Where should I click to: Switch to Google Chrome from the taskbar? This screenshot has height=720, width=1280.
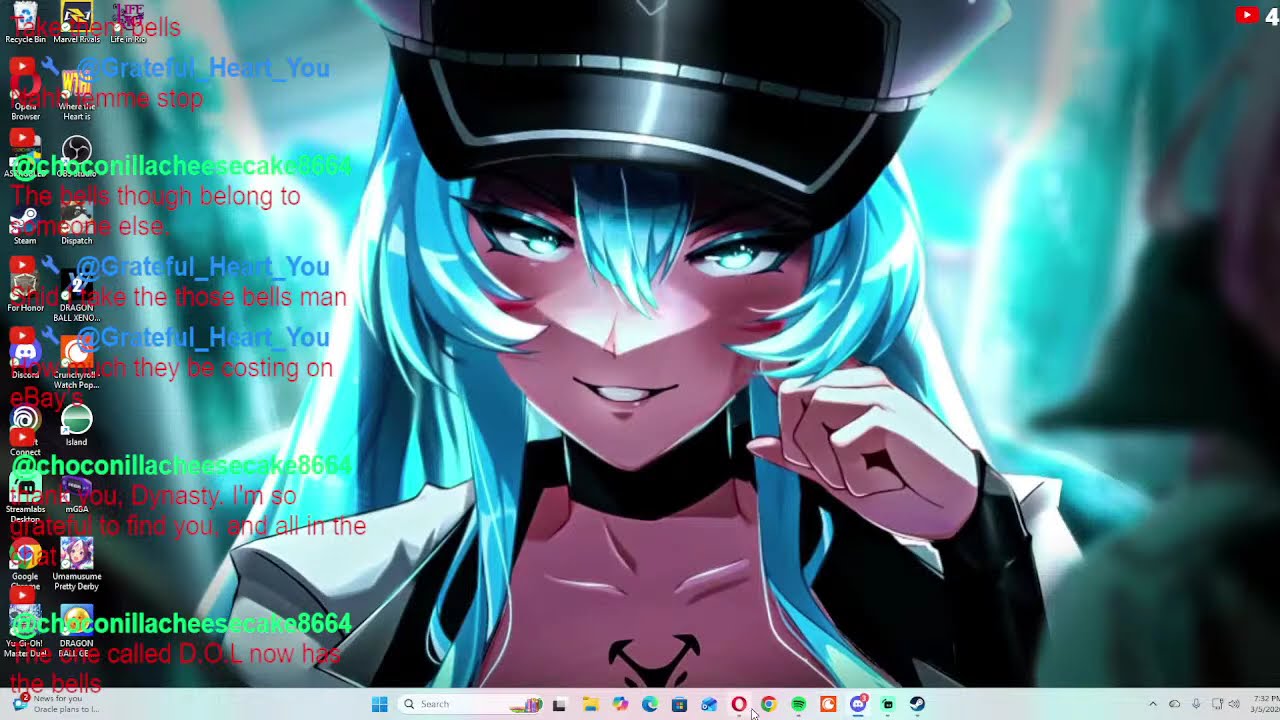point(768,704)
